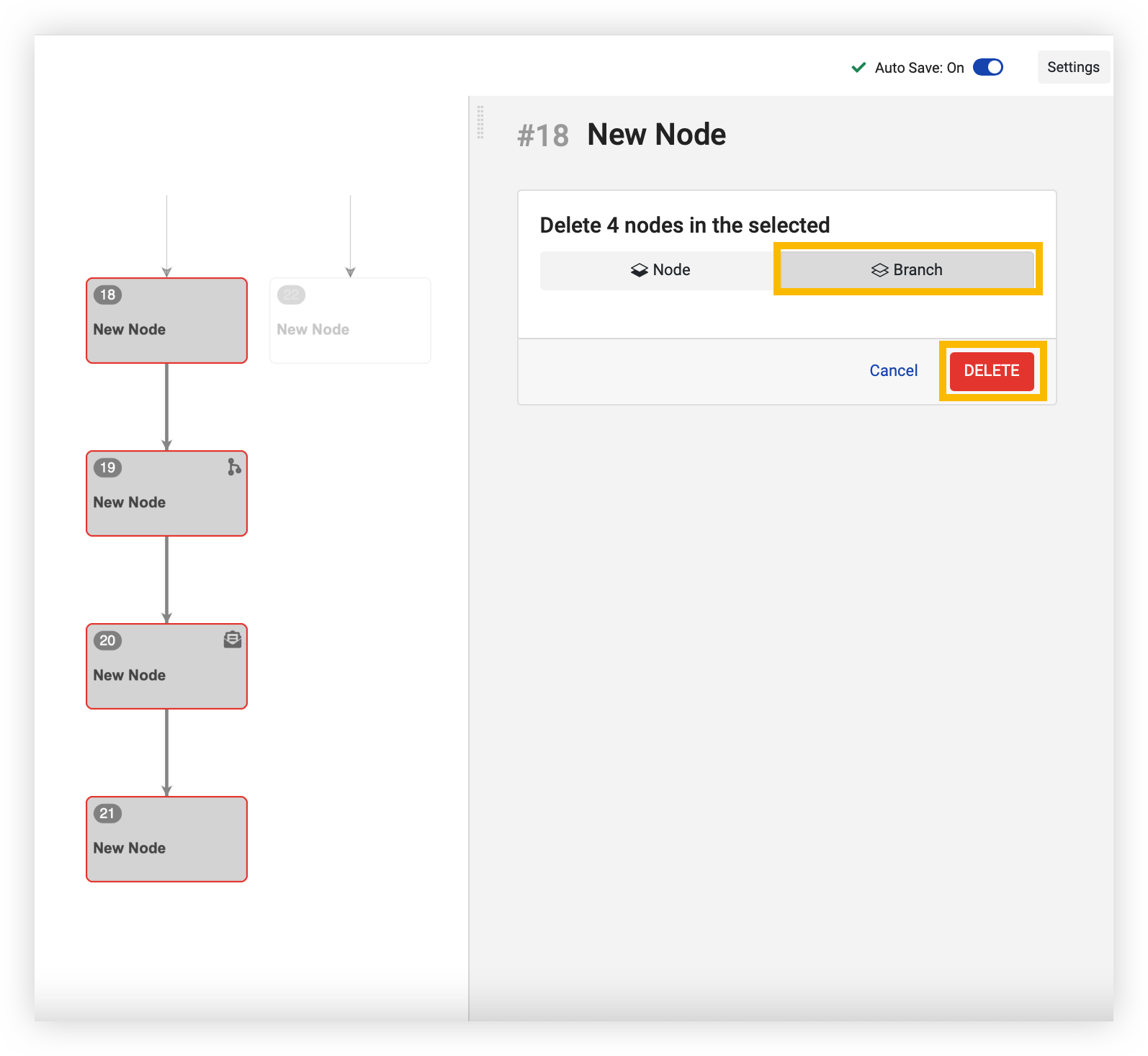Cancel the delete dialog
The width and height of the screenshot is (1148, 1056).
coord(893,370)
